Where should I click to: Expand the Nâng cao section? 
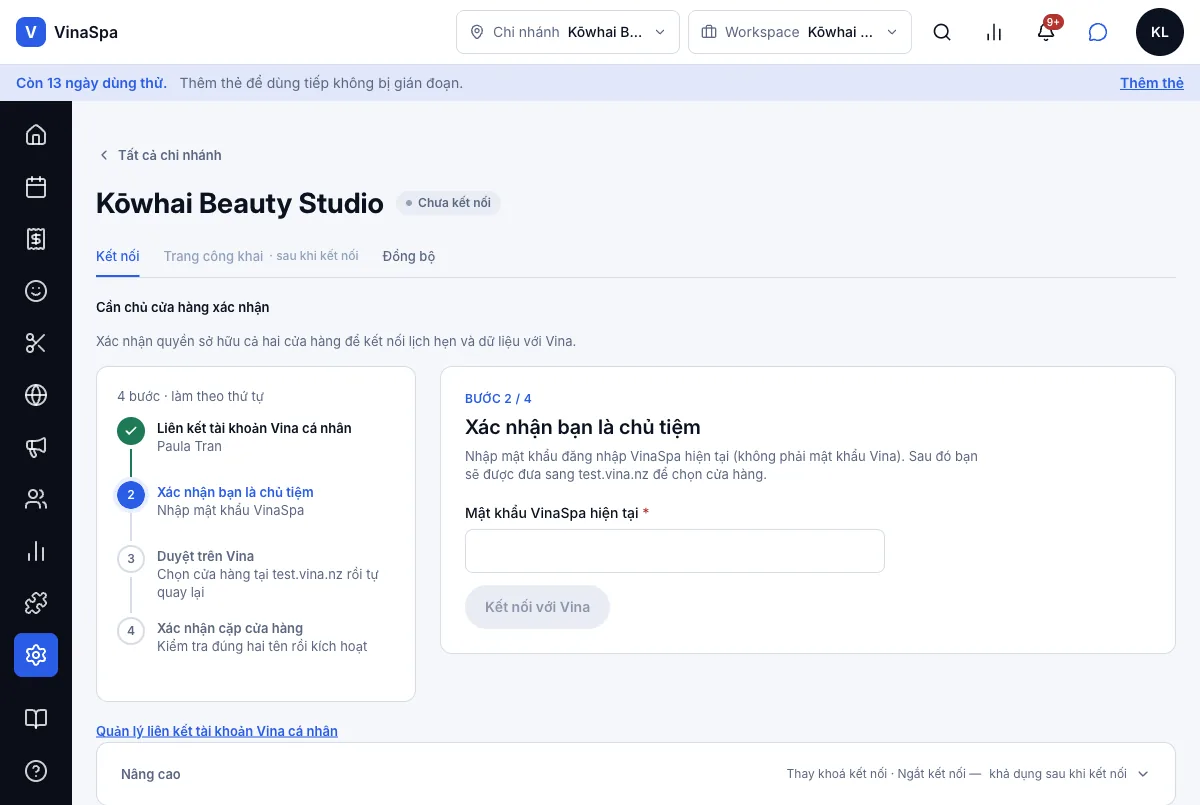(636, 774)
